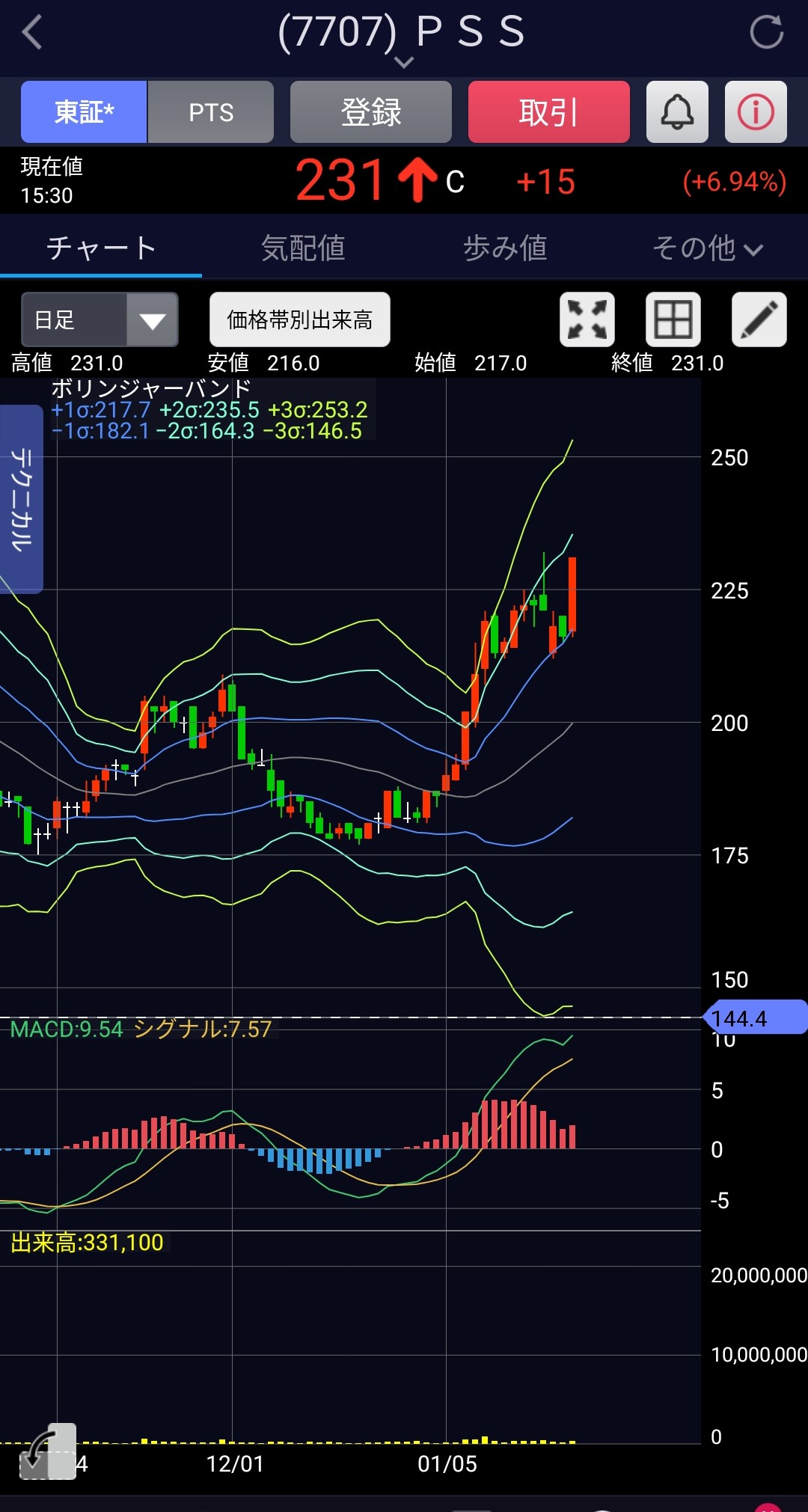Tap the rotate icon at bottom left
This screenshot has height=1512, width=808.
click(46, 1451)
